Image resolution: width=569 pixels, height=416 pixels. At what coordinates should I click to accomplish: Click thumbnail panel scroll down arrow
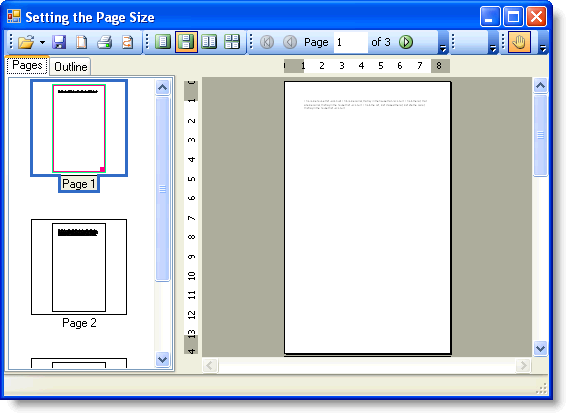[163, 359]
